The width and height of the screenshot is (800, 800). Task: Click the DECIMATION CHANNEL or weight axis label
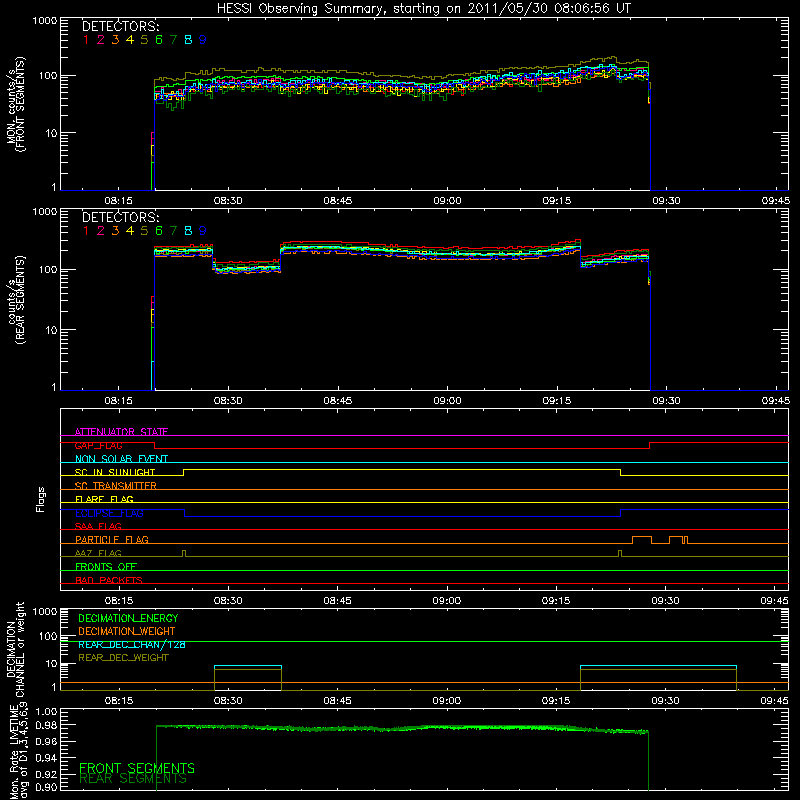(15, 649)
